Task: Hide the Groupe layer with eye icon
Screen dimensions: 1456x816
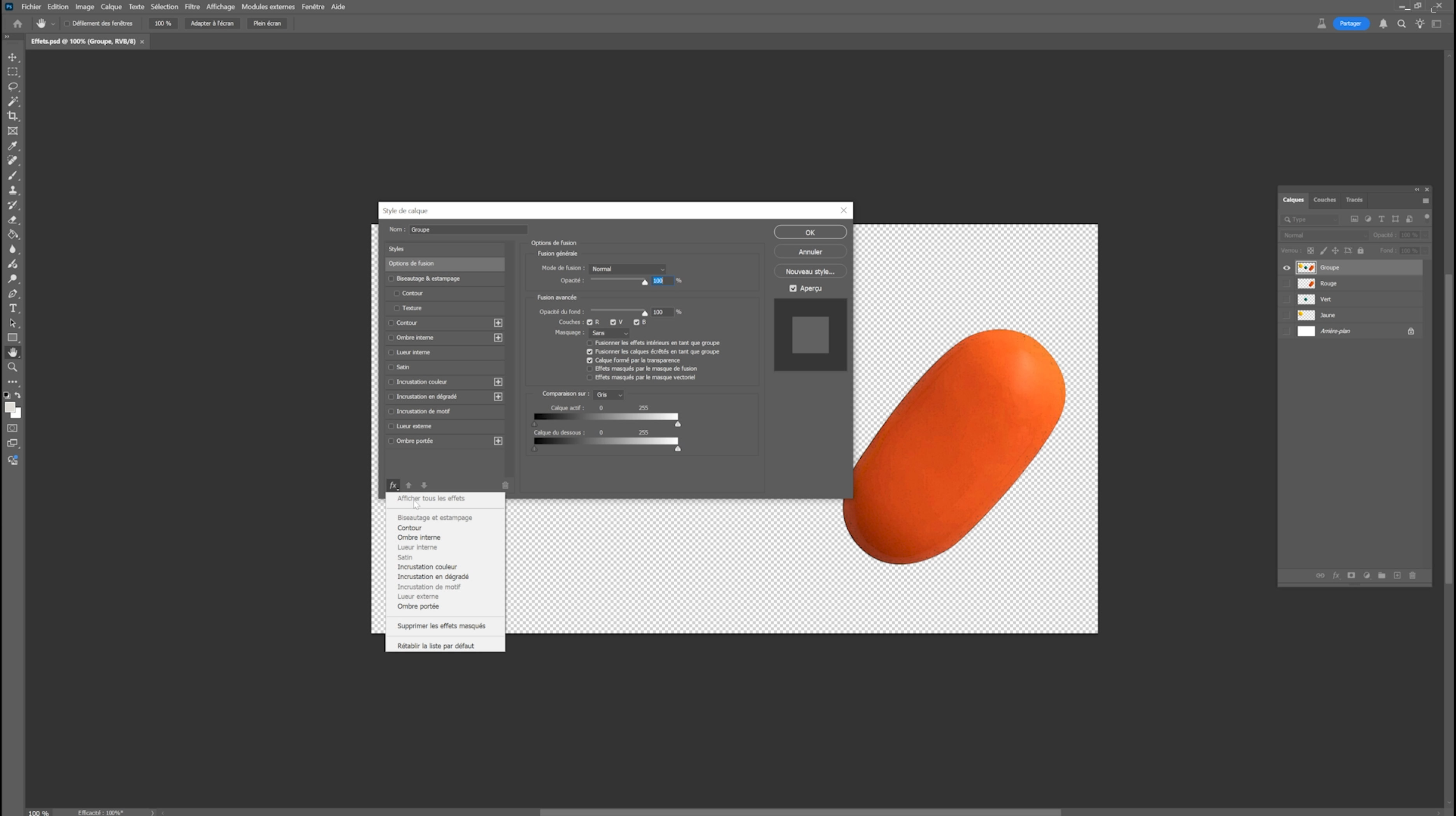Action: 1286,267
